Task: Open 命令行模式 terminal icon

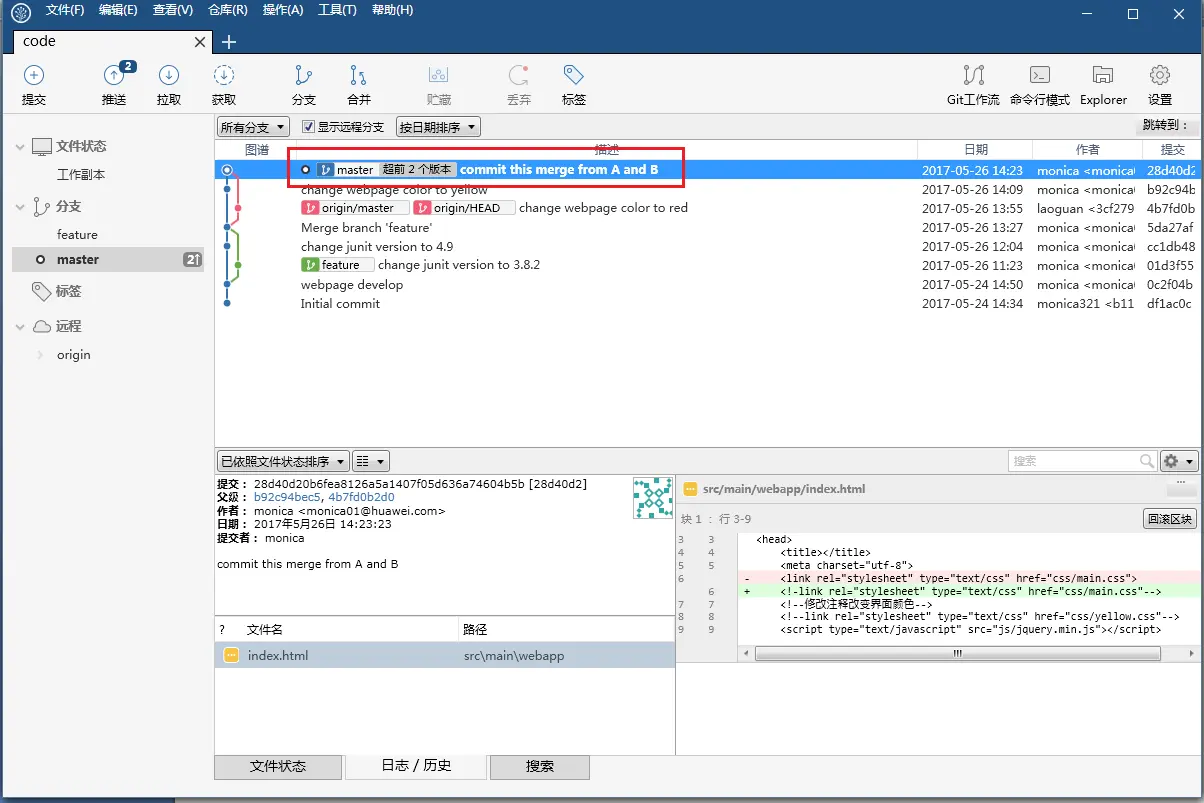Action: [x=1040, y=75]
